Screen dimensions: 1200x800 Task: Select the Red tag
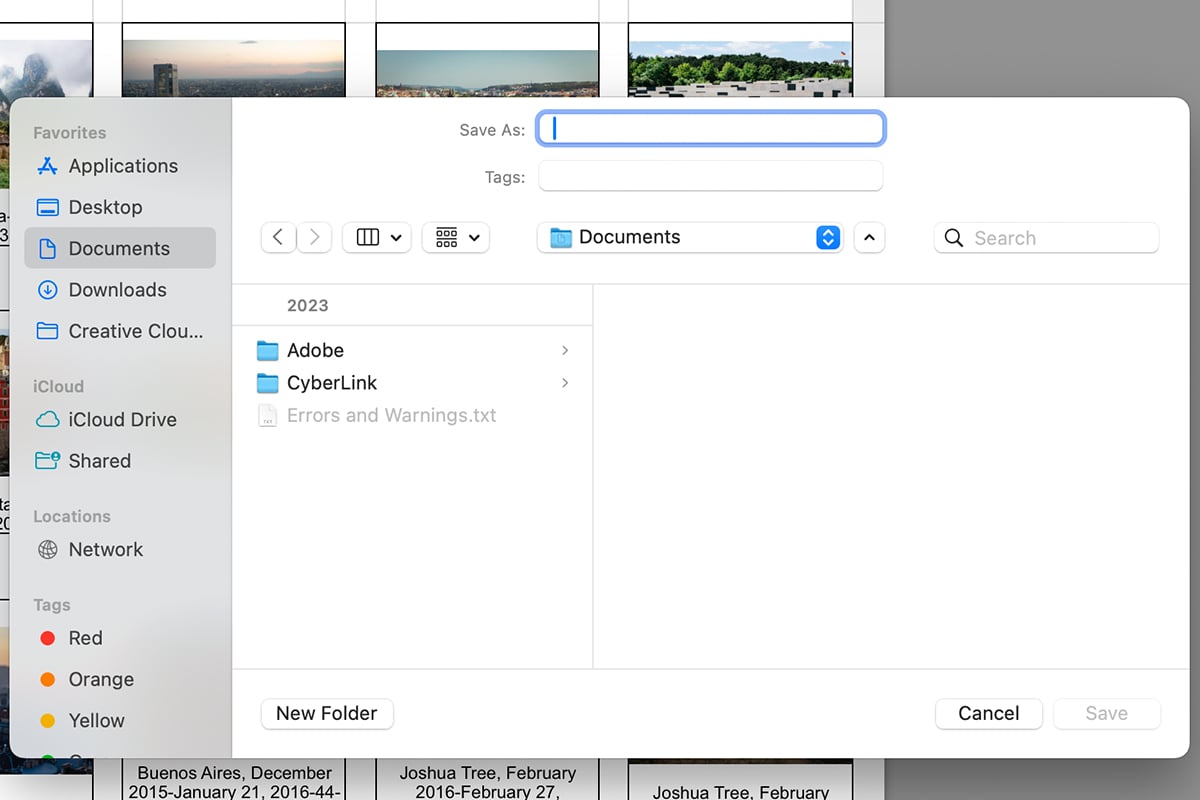pos(85,638)
